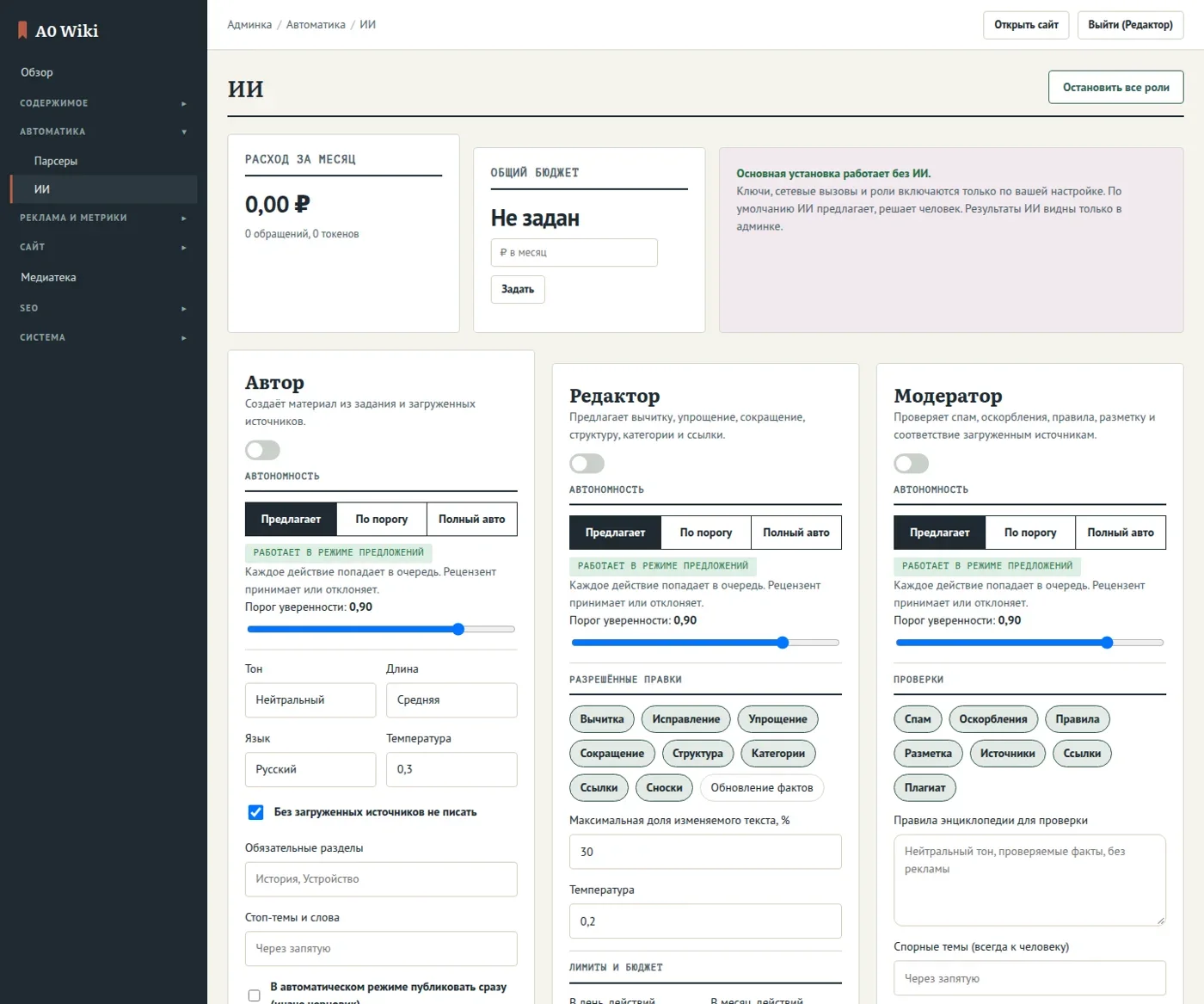Select По порогу autonomy for Автор
Image resolution: width=1204 pixels, height=1004 pixels.
click(x=382, y=519)
